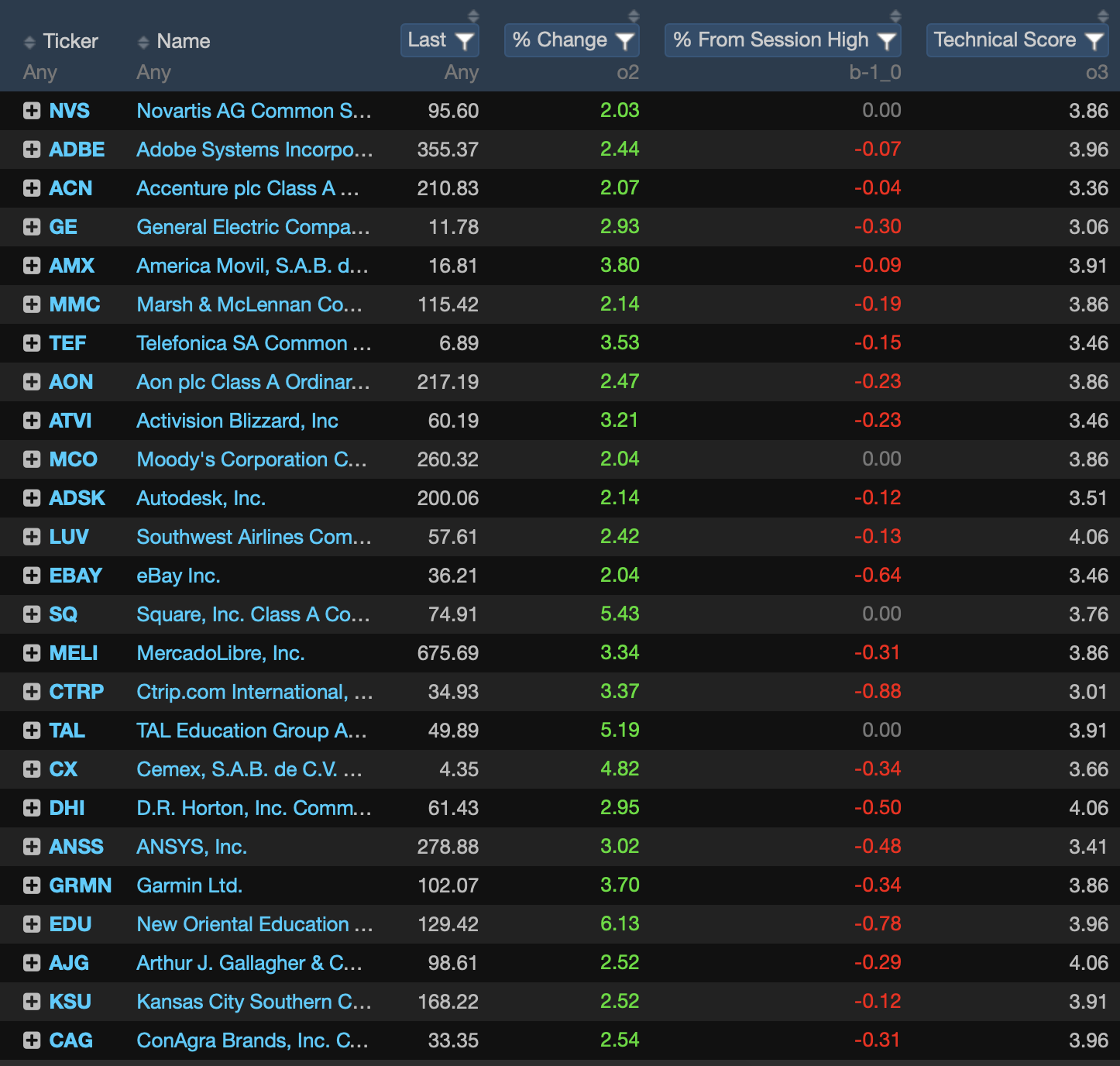Click the Technical Score header label

click(x=1005, y=40)
